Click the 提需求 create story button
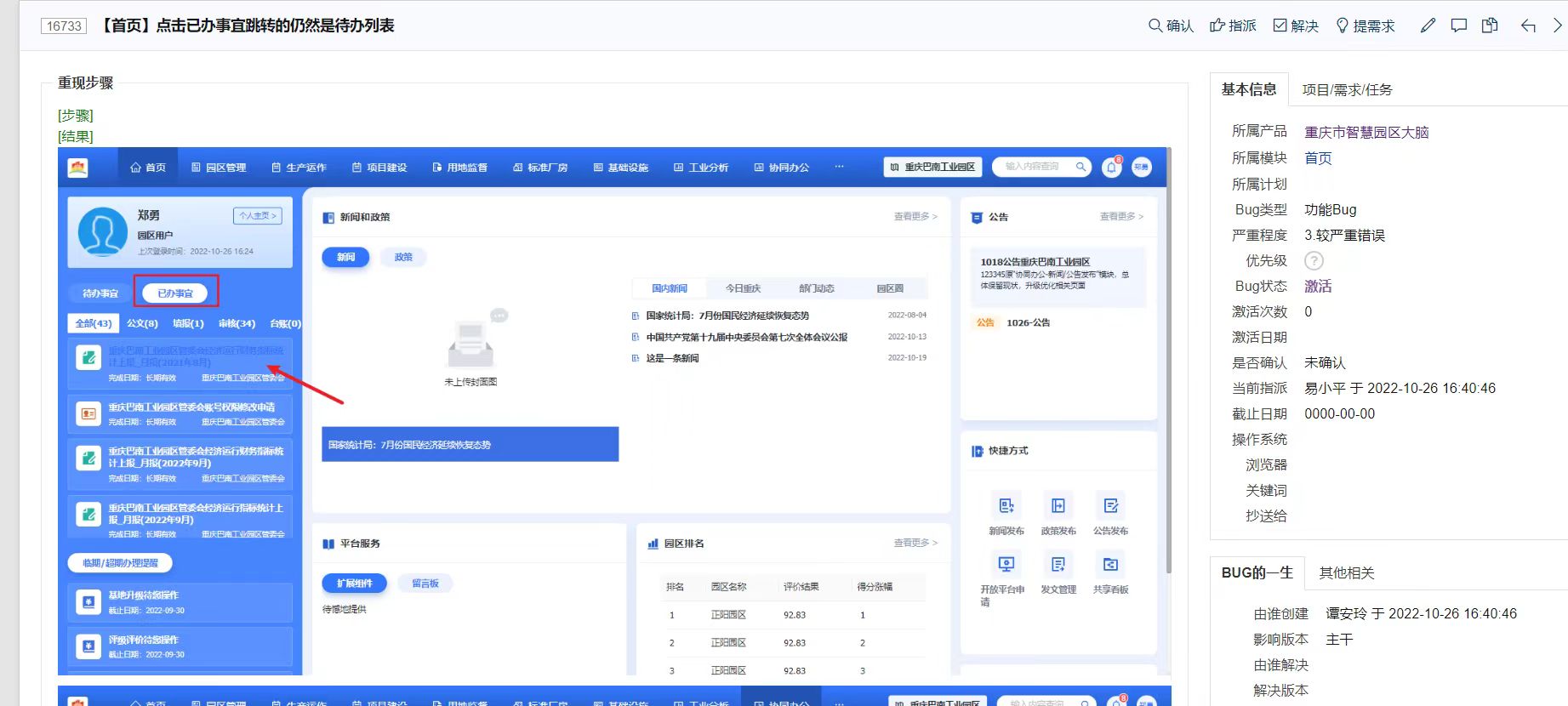This screenshot has width=1568, height=706. click(1365, 26)
